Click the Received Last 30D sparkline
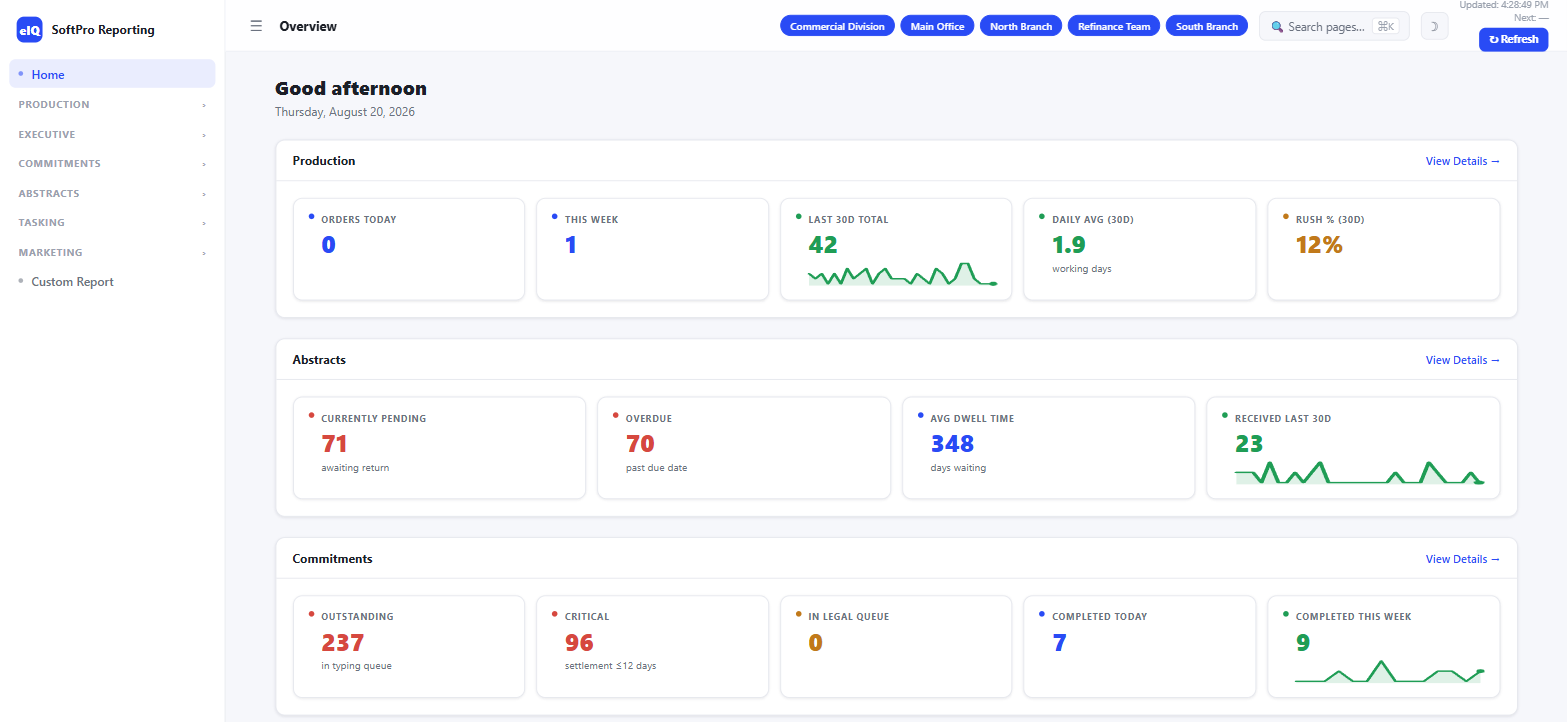Screen dimensions: 1567x722 pos(1360,472)
